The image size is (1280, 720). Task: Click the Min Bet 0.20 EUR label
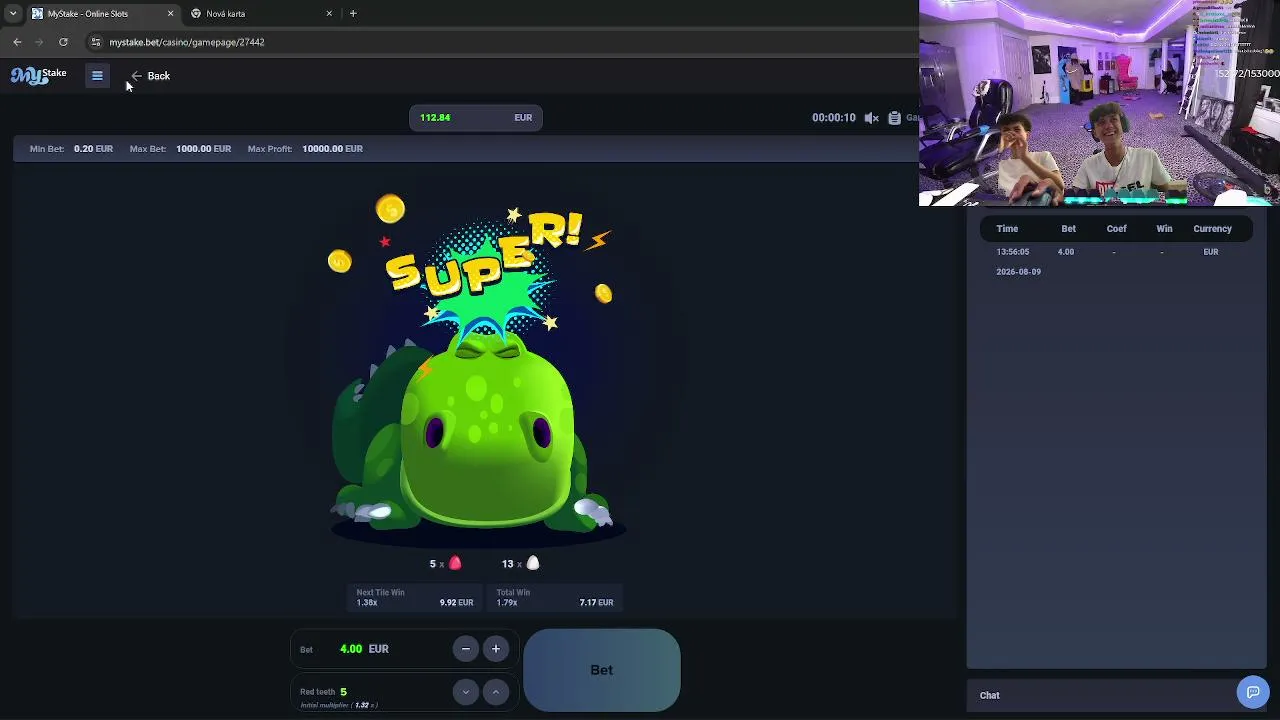[x=71, y=149]
